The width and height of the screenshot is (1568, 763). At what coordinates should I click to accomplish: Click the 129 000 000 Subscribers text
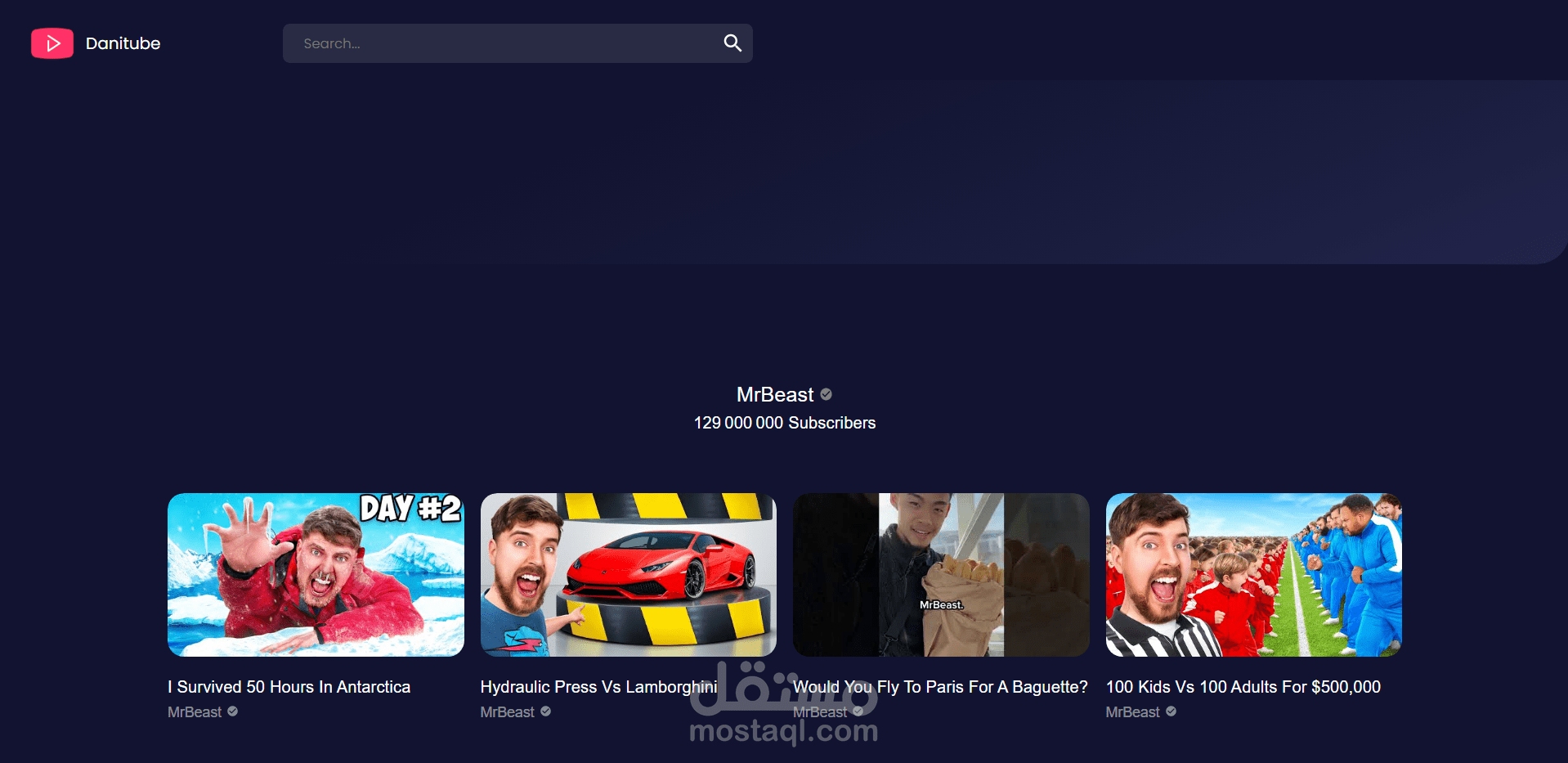(785, 423)
